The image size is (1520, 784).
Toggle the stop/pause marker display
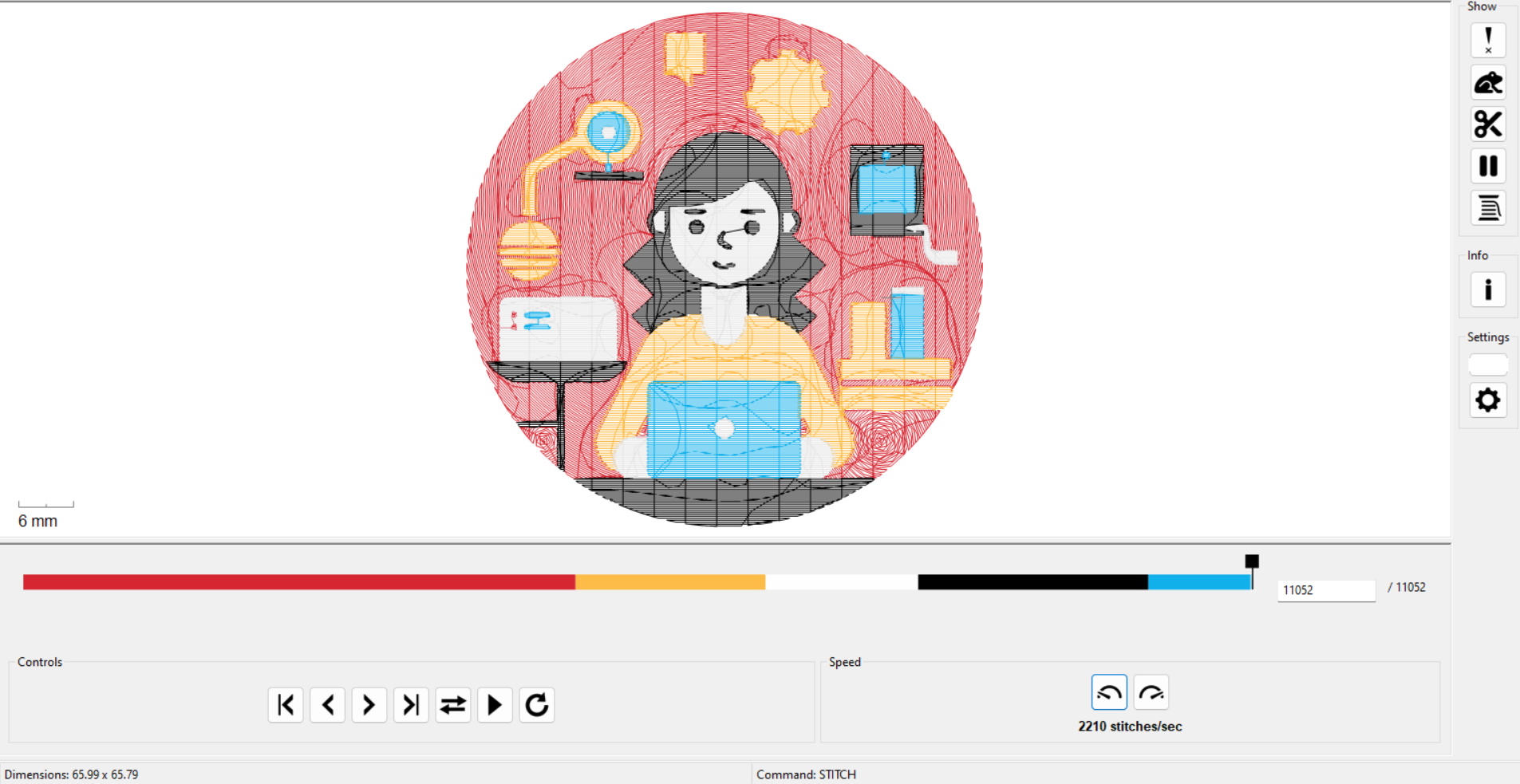pos(1488,166)
